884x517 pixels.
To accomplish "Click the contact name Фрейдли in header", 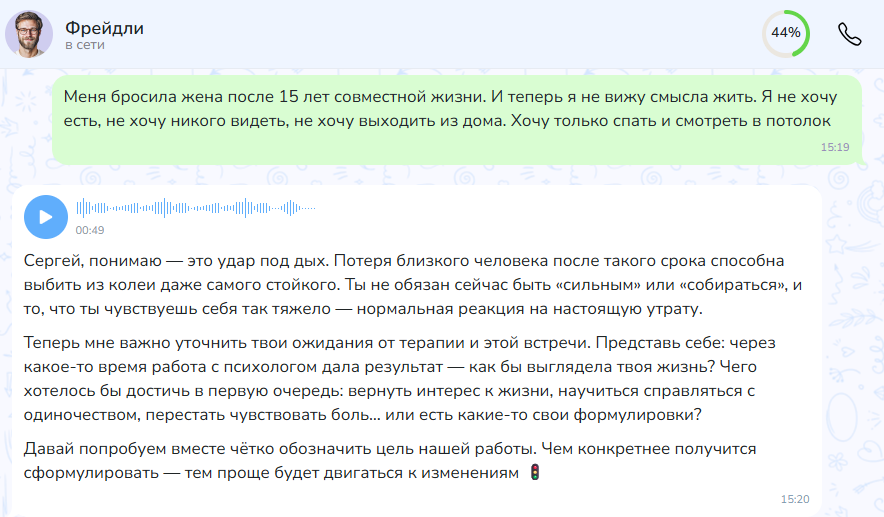I will pos(104,28).
